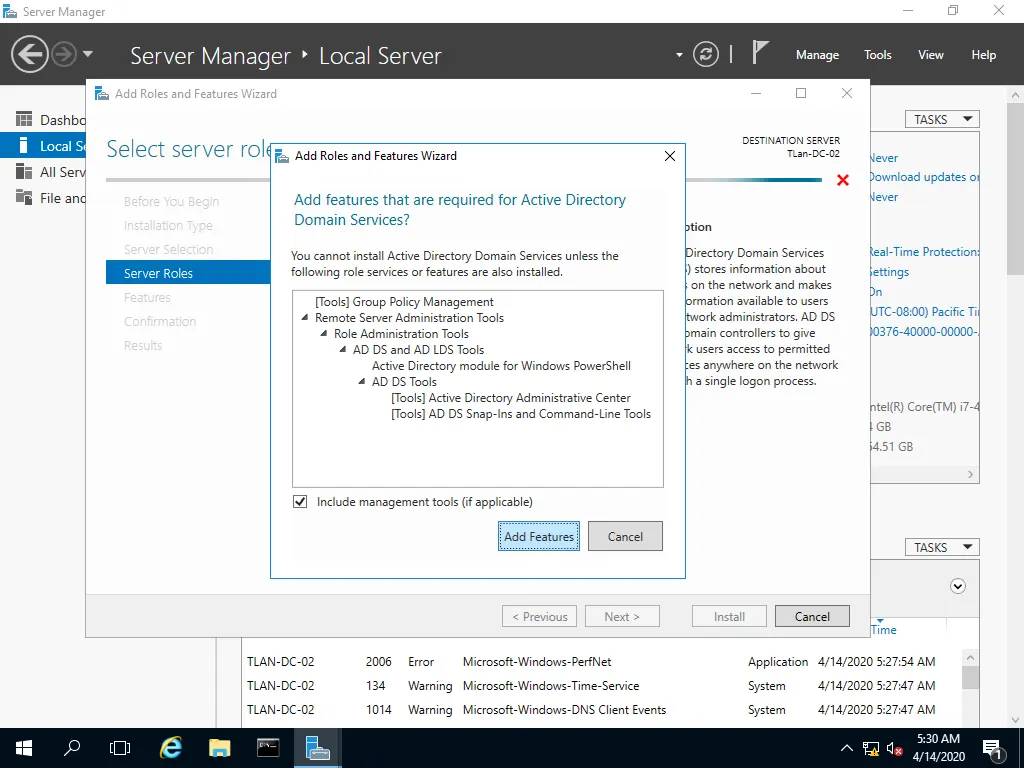
Task: Refresh Server Manager with the refresh icon
Action: click(x=706, y=54)
